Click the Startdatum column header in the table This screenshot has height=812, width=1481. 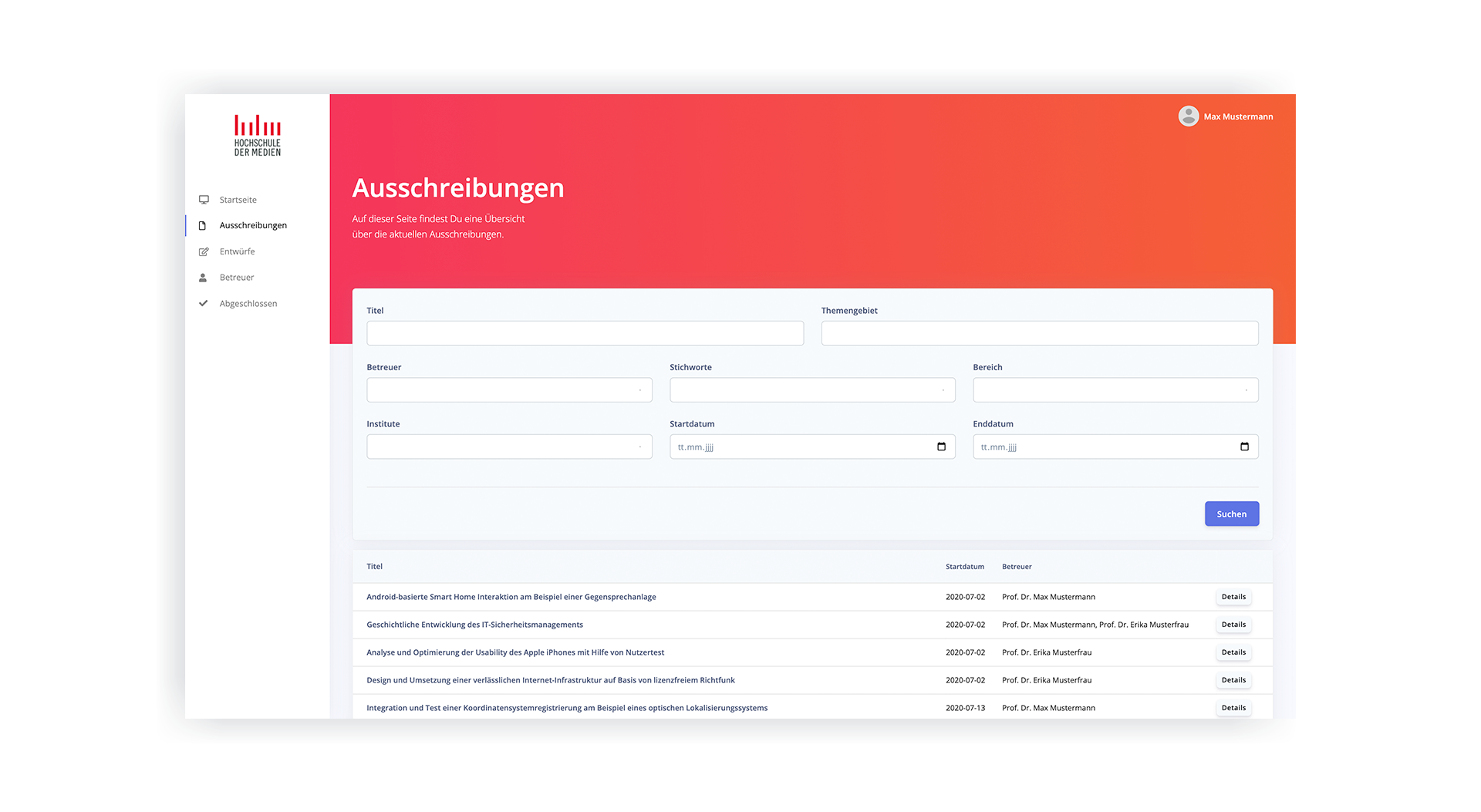tap(965, 567)
